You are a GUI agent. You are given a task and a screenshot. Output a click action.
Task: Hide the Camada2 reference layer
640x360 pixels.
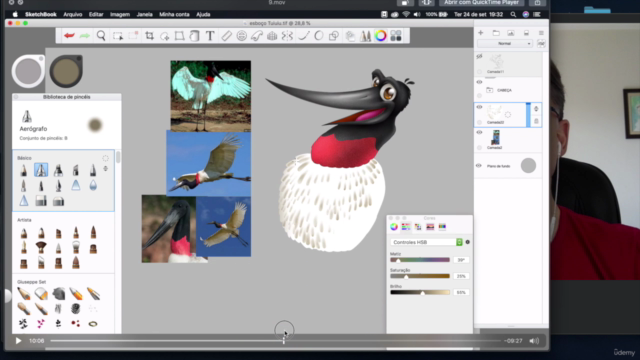479,132
